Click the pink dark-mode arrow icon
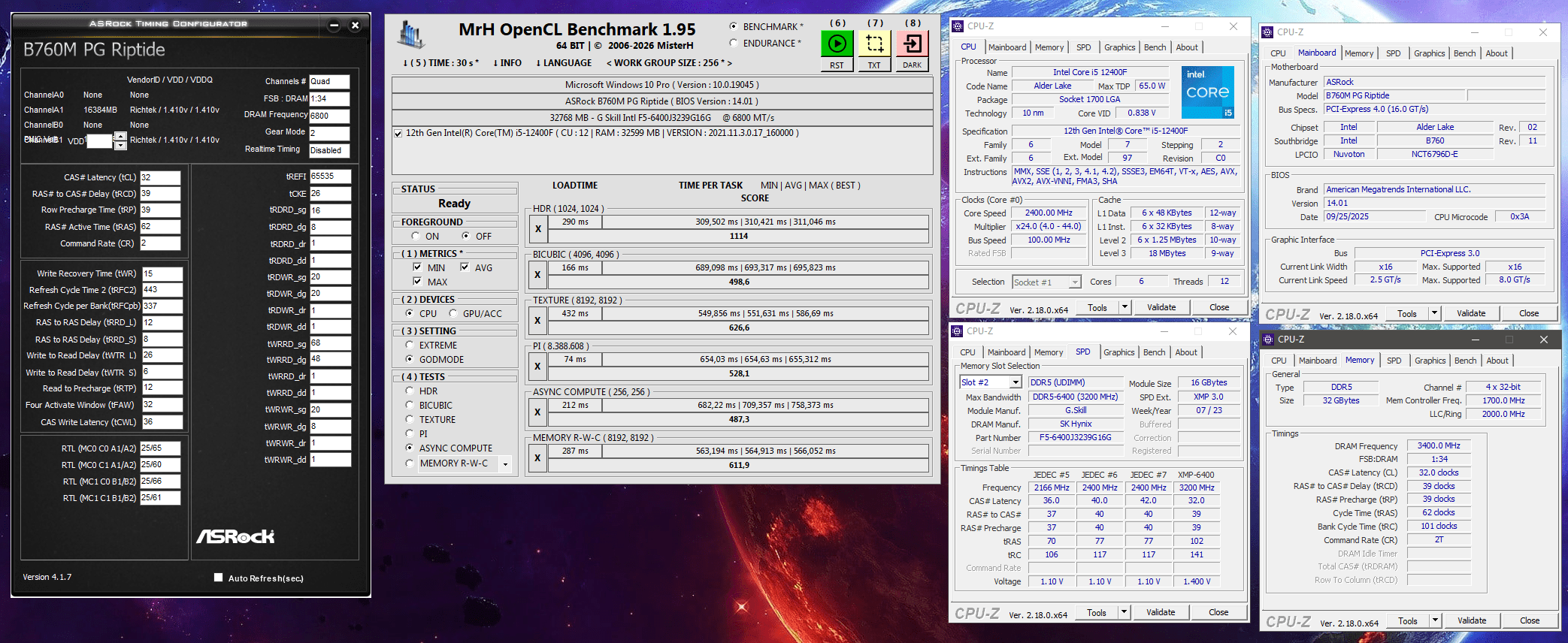This screenshot has width=1568, height=643. [912, 44]
